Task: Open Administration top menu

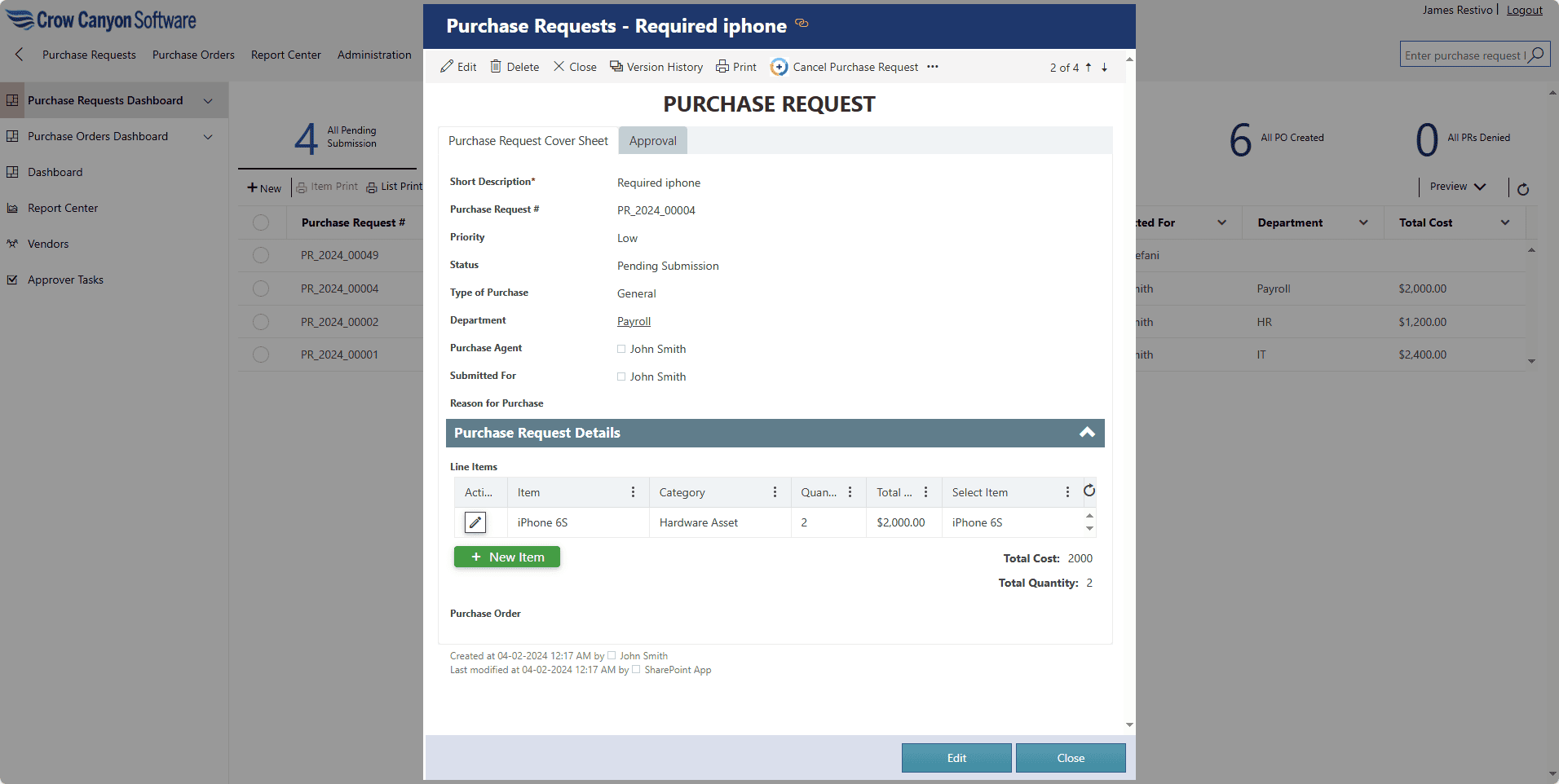Action: (374, 55)
